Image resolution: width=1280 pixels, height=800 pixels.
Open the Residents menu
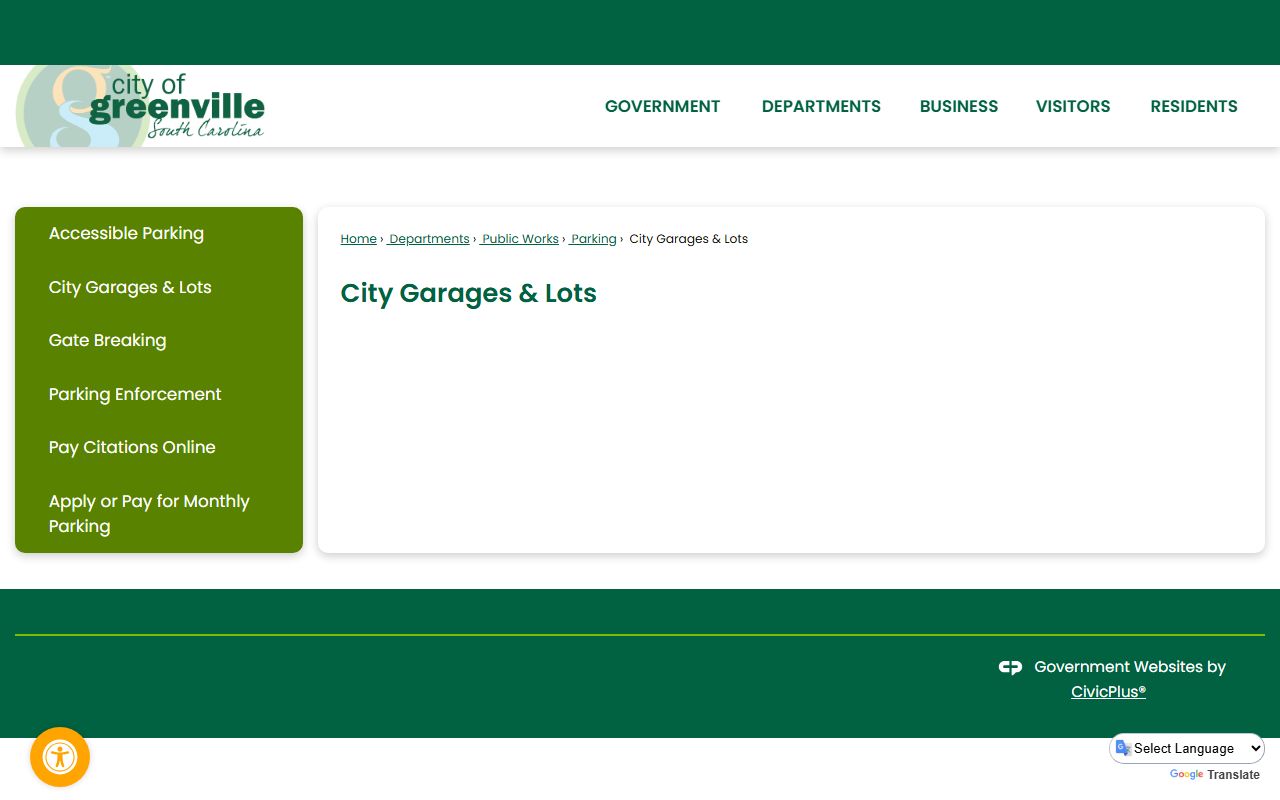tap(1194, 106)
